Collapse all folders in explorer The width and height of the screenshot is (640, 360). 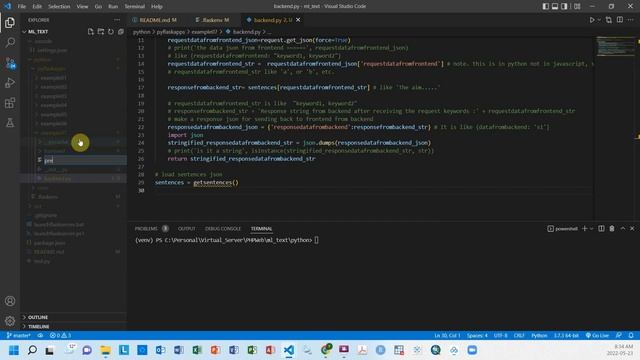120,31
